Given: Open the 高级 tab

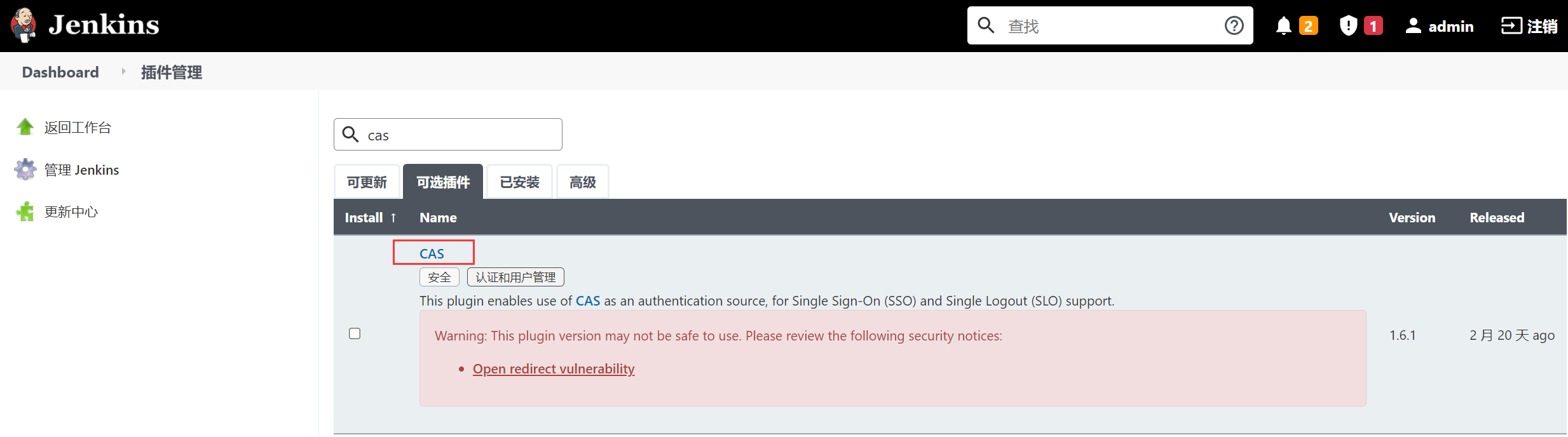Looking at the screenshot, I should [x=582, y=182].
